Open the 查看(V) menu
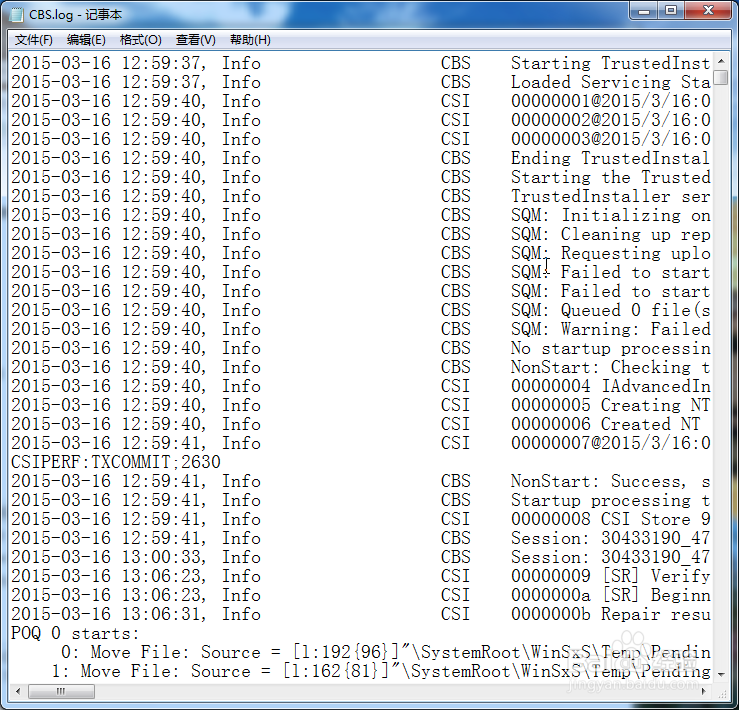 195,40
